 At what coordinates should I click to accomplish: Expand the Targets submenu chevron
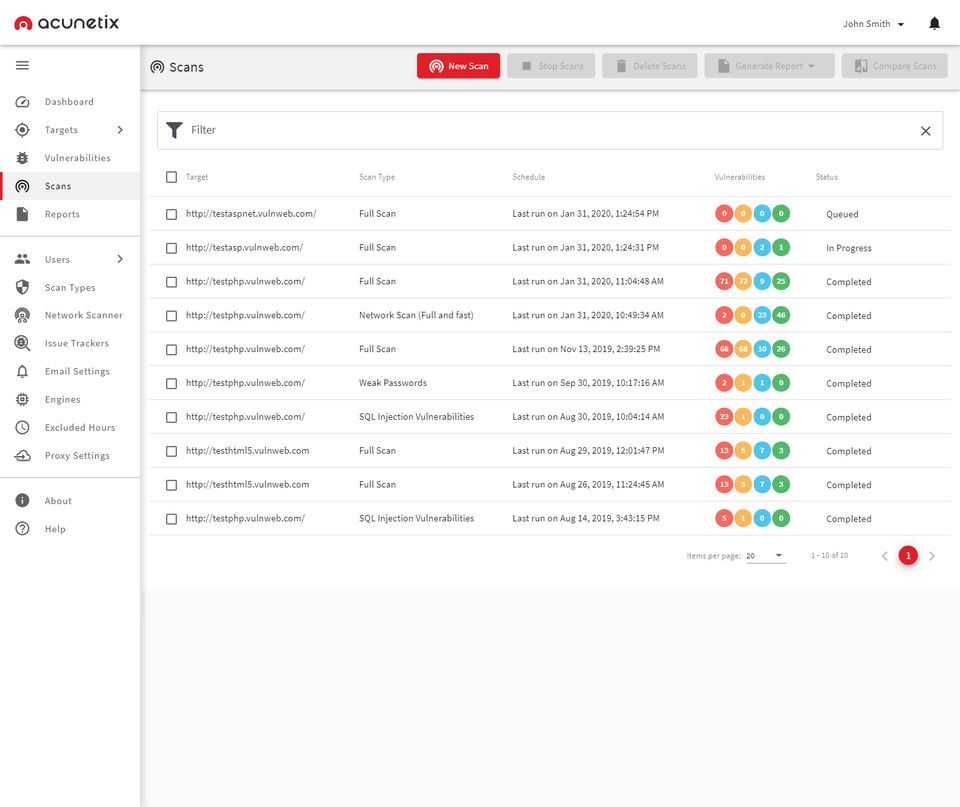coord(120,130)
